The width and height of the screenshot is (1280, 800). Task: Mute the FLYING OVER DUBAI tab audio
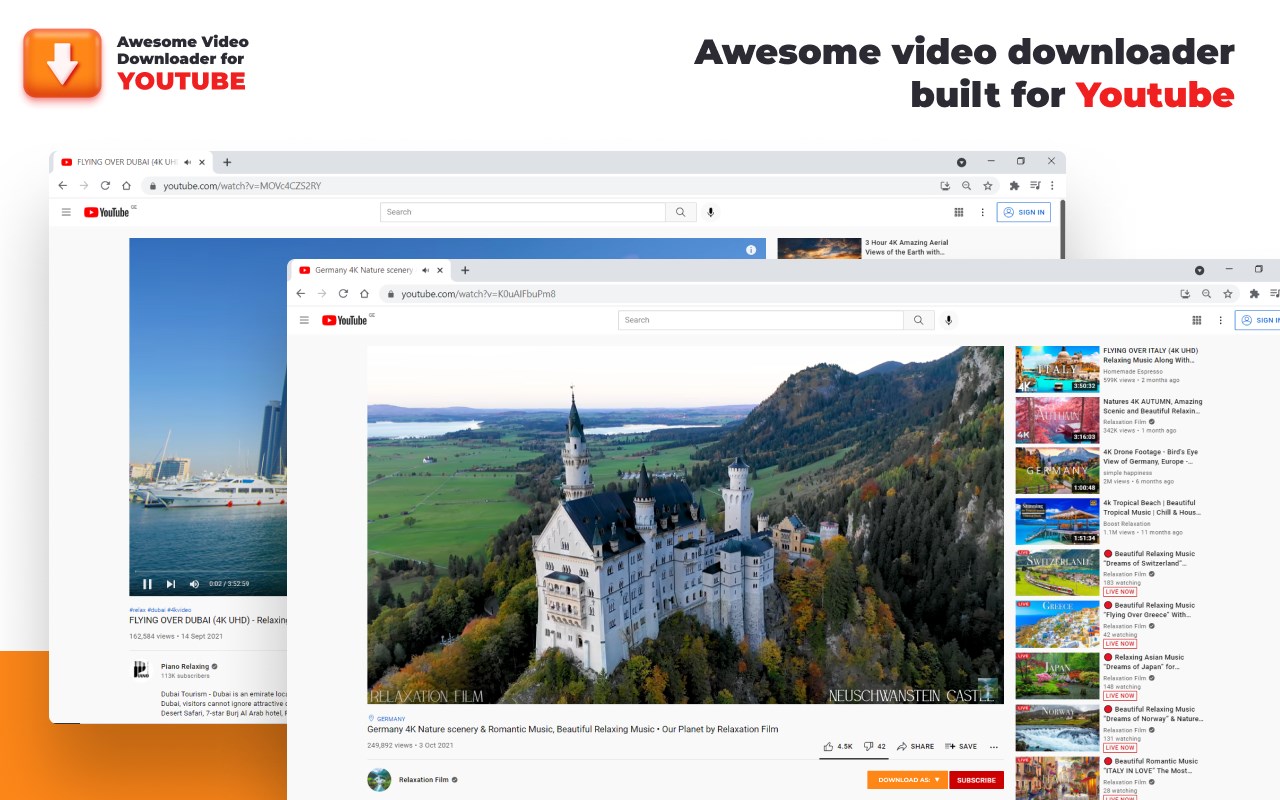click(x=188, y=162)
